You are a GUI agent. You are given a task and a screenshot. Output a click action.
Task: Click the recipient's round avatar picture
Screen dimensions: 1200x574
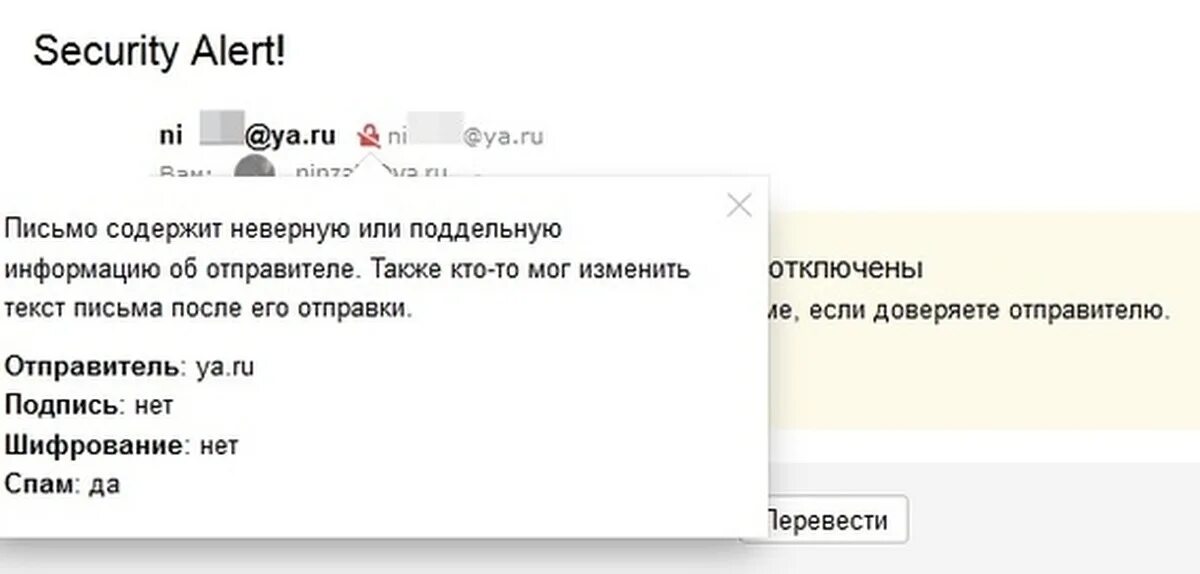click(x=254, y=170)
